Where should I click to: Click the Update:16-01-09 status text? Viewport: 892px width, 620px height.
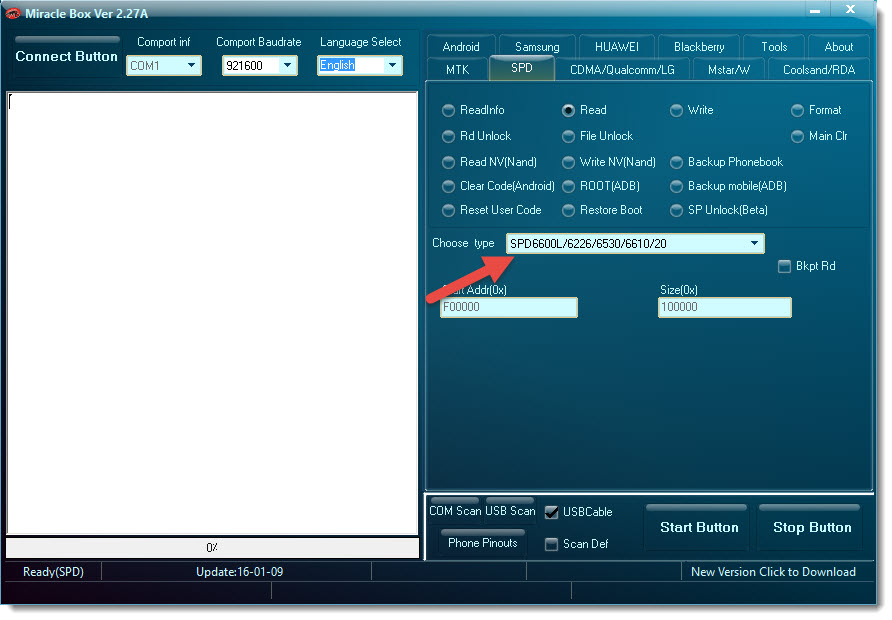[x=239, y=572]
